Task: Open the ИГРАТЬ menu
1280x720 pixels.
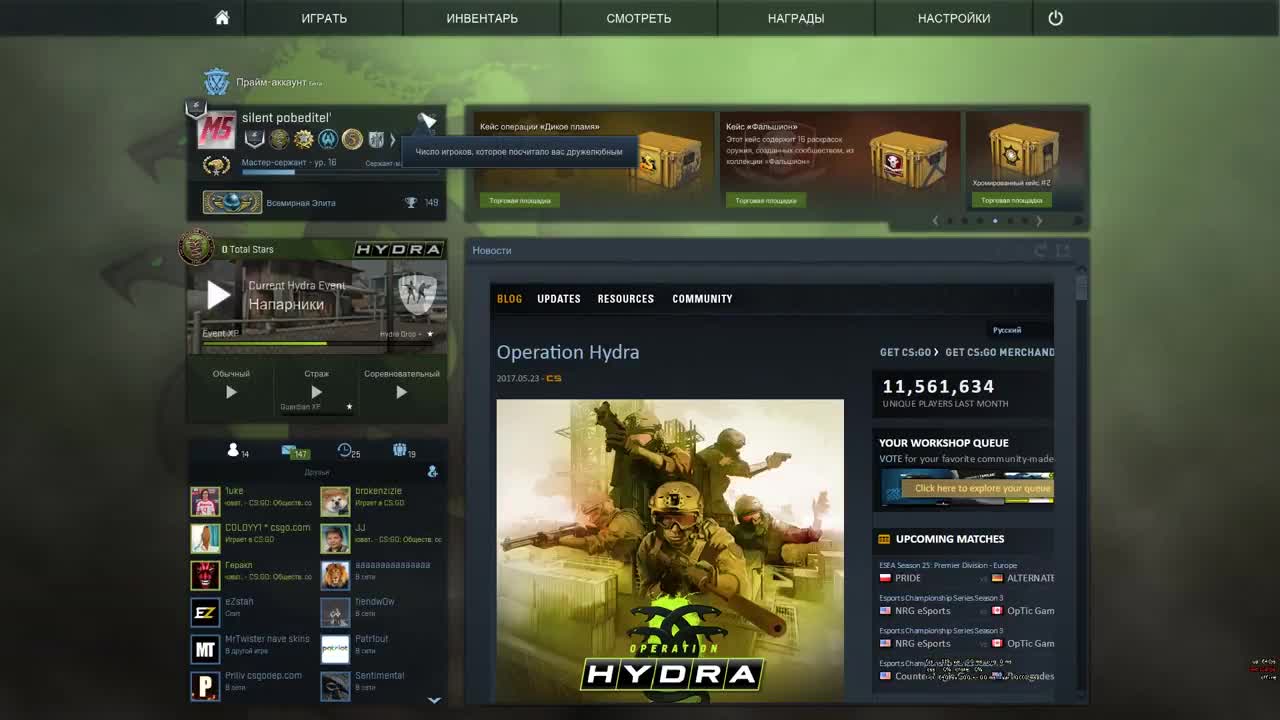Action: coord(324,18)
